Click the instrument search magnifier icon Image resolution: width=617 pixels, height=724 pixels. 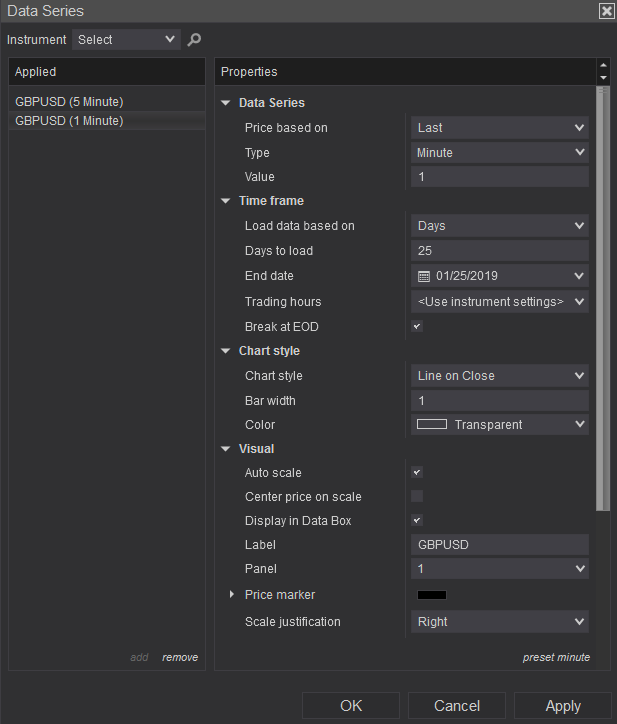point(194,40)
